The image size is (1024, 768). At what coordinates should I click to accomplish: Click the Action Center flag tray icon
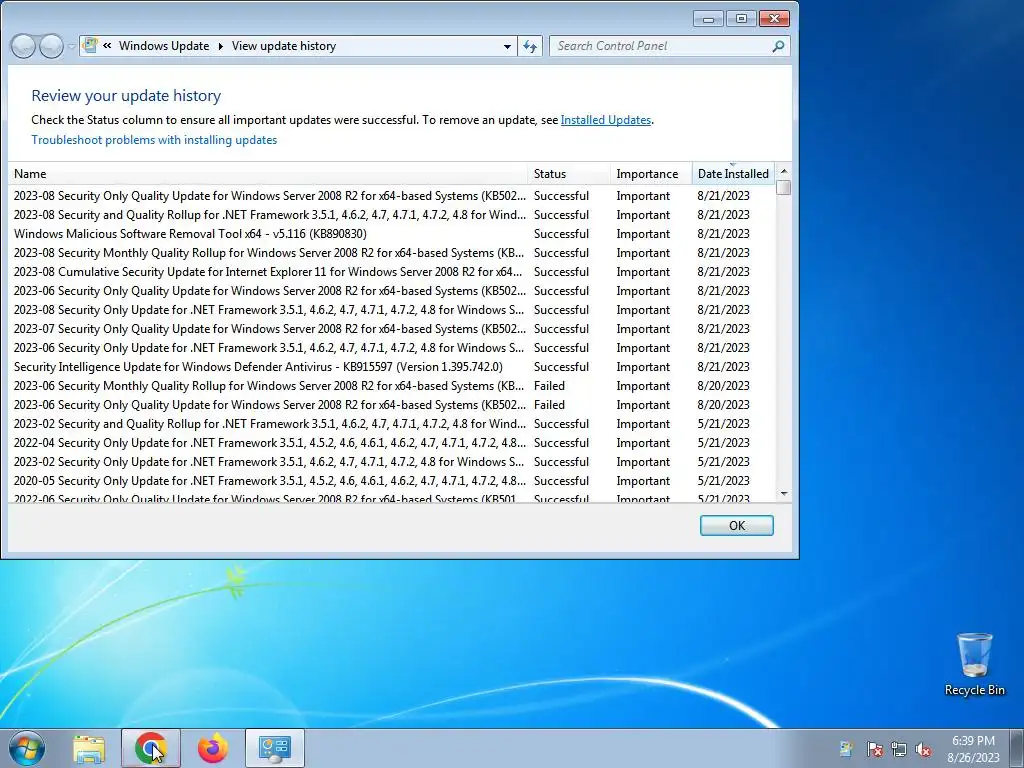point(874,749)
